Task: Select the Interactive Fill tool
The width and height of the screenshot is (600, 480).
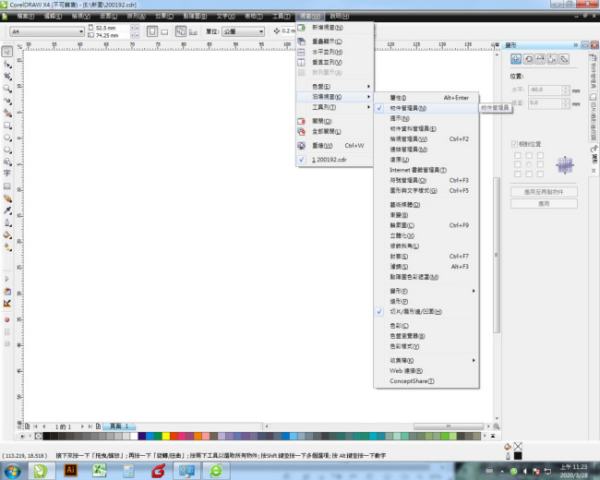Action: pos(7,247)
